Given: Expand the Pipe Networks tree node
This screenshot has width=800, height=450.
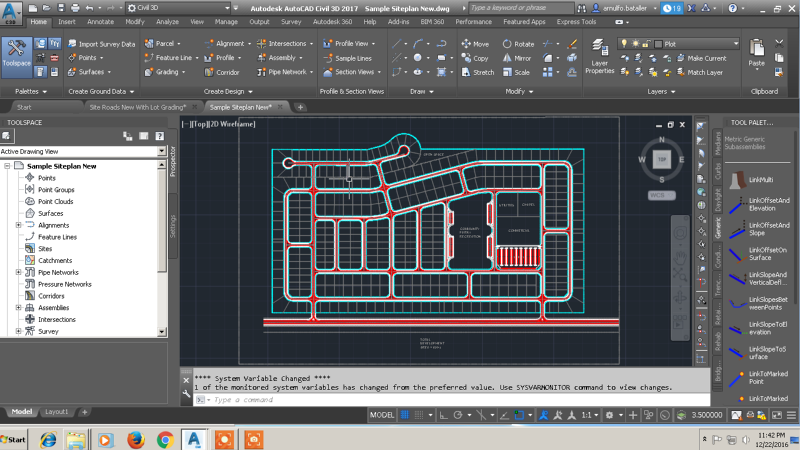Looking at the screenshot, I should point(18,272).
